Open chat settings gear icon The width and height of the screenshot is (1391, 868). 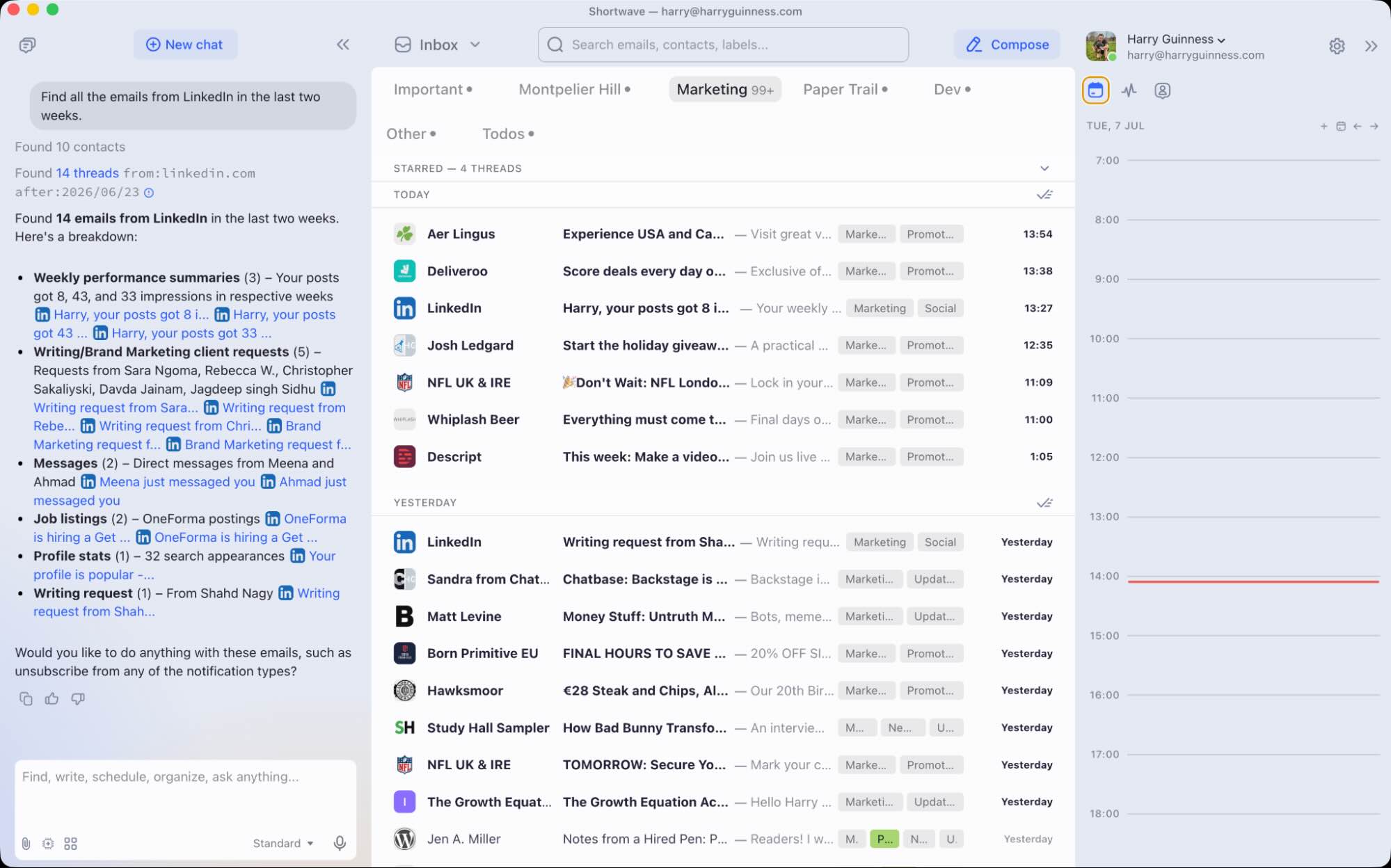(x=48, y=844)
